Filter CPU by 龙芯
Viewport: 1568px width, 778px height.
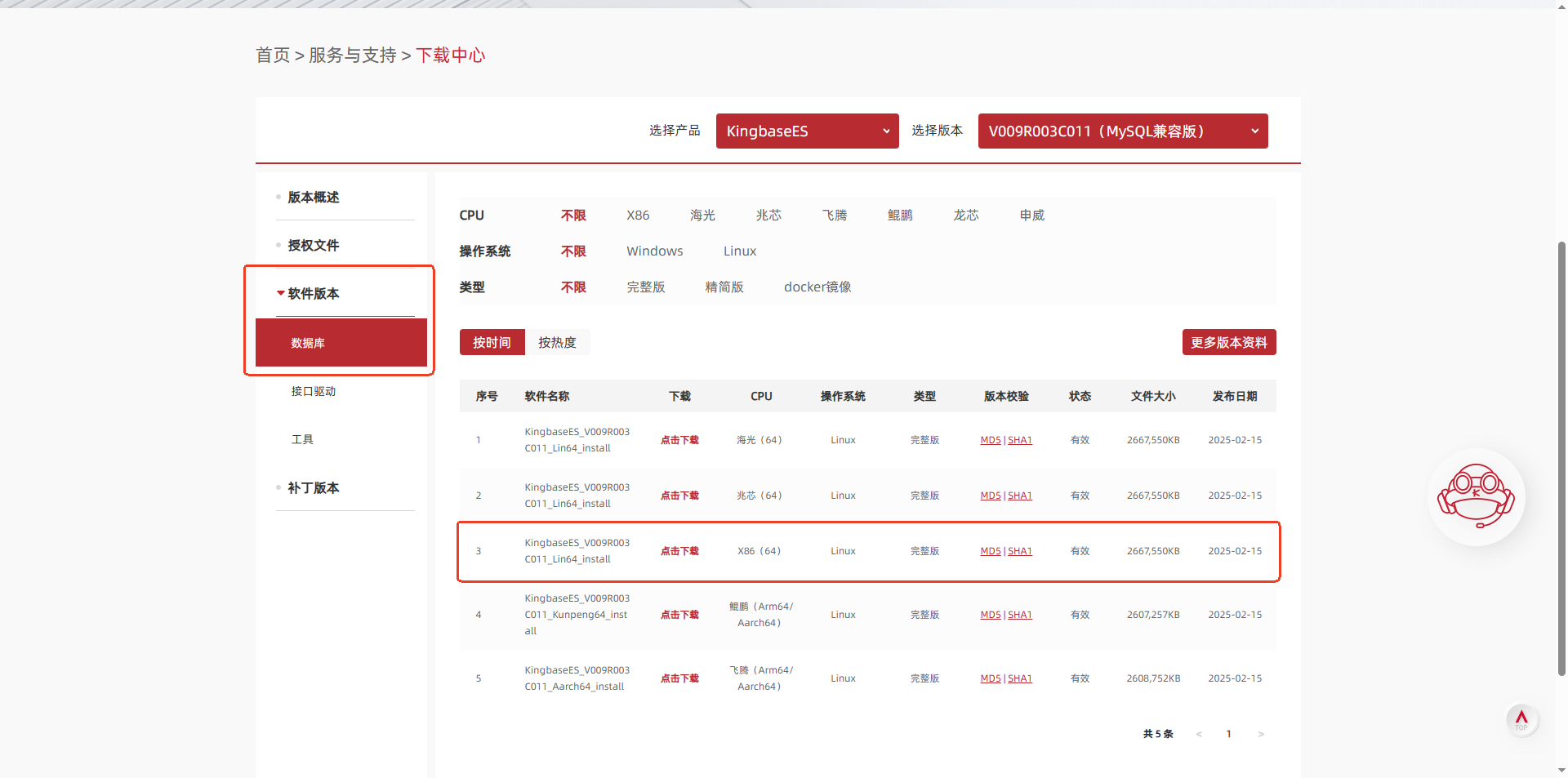[x=966, y=216]
